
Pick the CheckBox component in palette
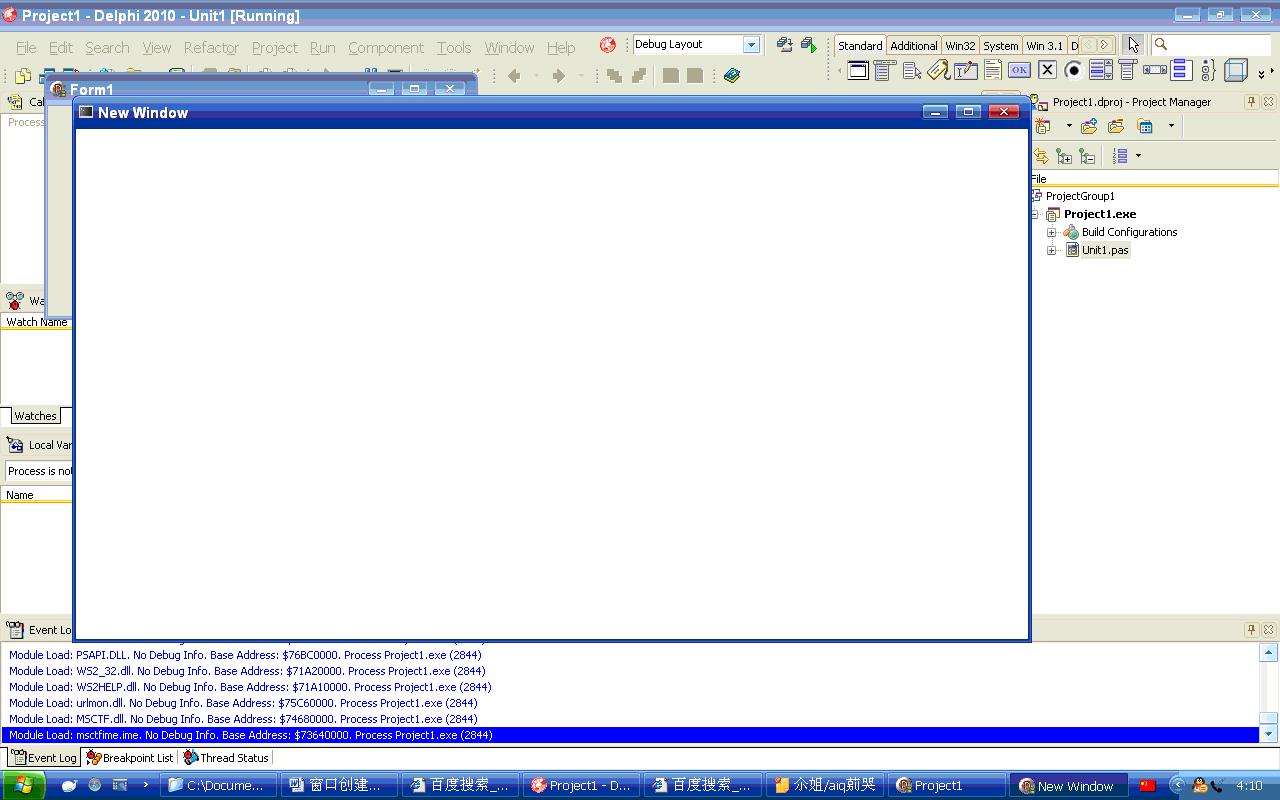[x=1047, y=70]
